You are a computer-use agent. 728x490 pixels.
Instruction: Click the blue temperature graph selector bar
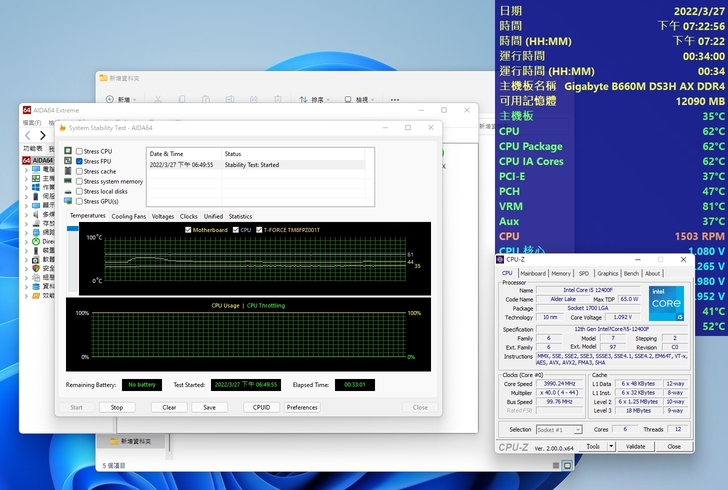(72, 230)
